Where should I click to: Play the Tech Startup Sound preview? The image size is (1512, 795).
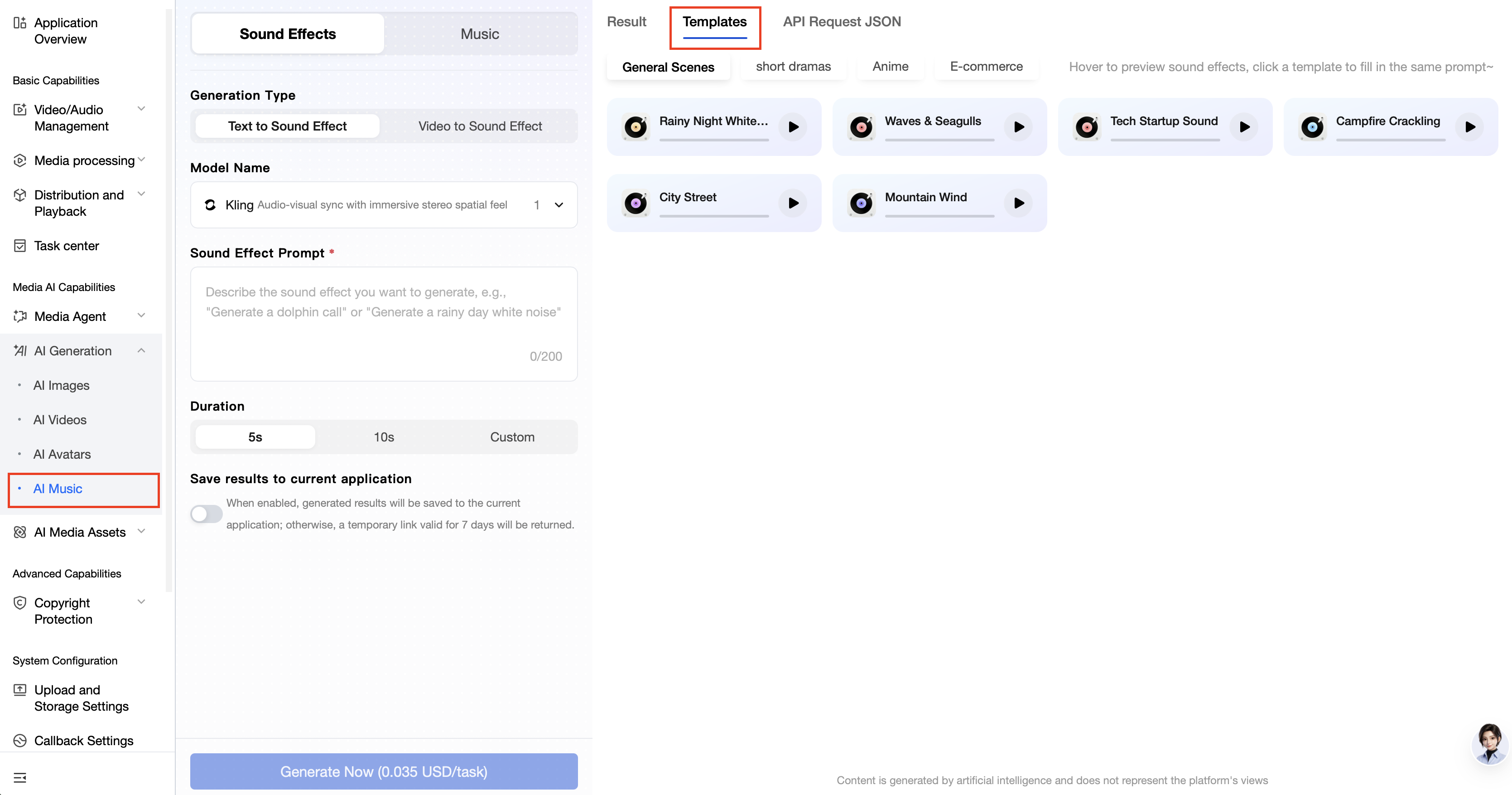point(1244,127)
